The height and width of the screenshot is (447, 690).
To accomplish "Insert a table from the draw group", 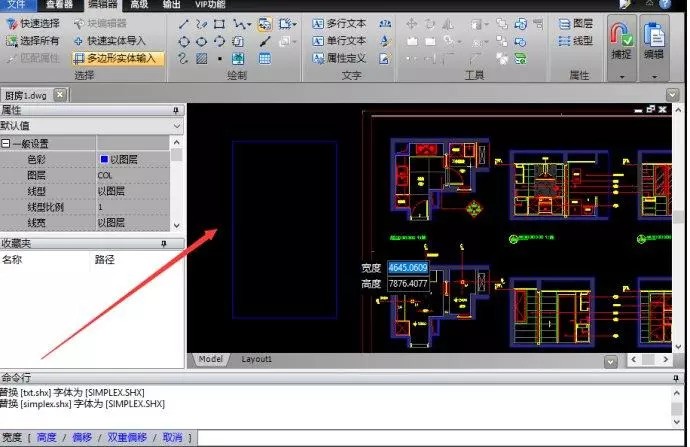I will point(264,58).
